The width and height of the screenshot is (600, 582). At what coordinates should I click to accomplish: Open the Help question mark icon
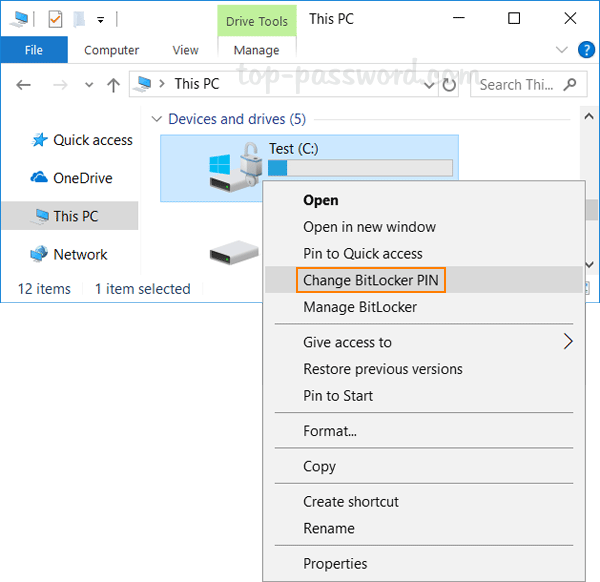[x=581, y=50]
